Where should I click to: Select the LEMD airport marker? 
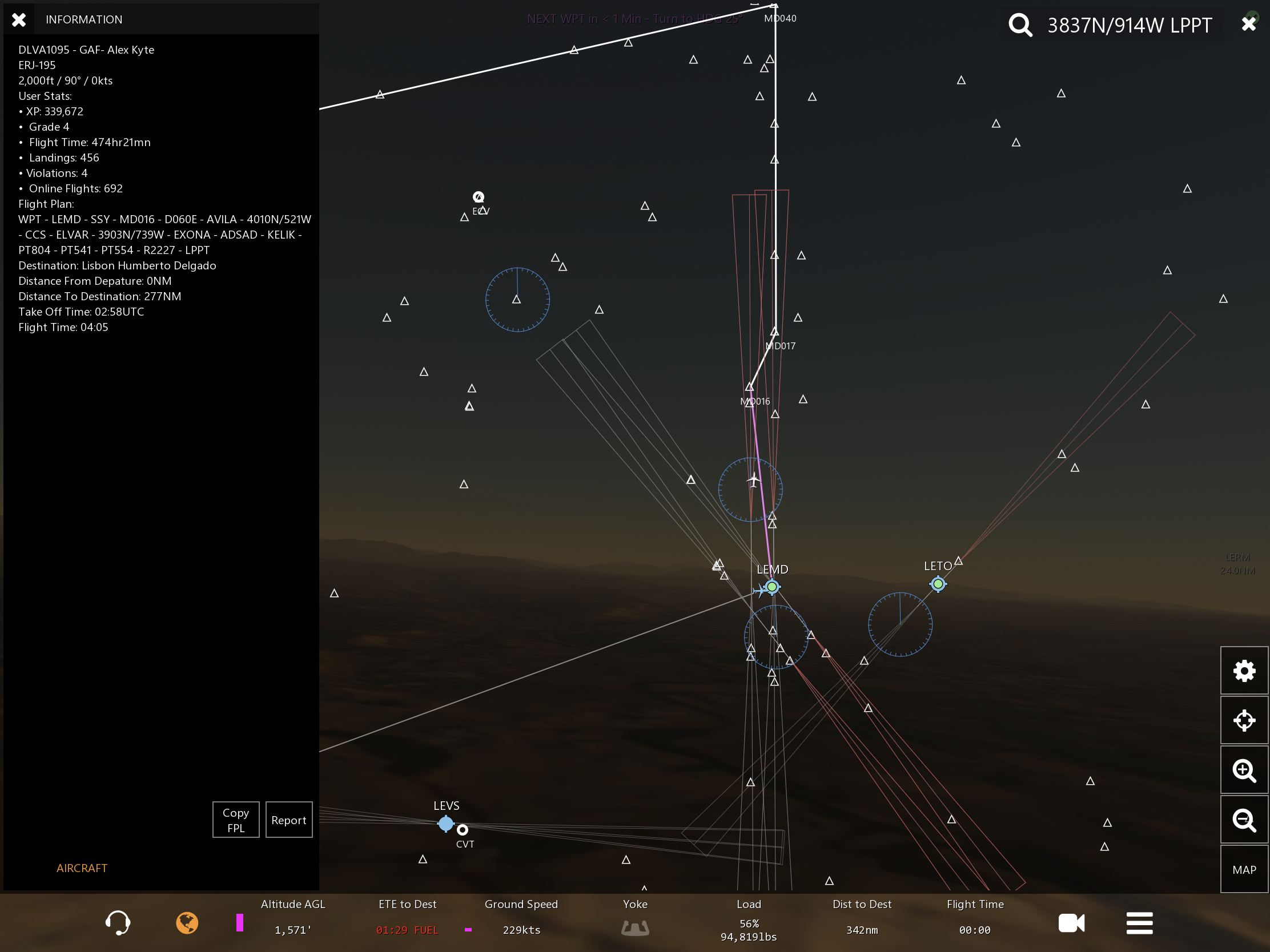[x=771, y=587]
